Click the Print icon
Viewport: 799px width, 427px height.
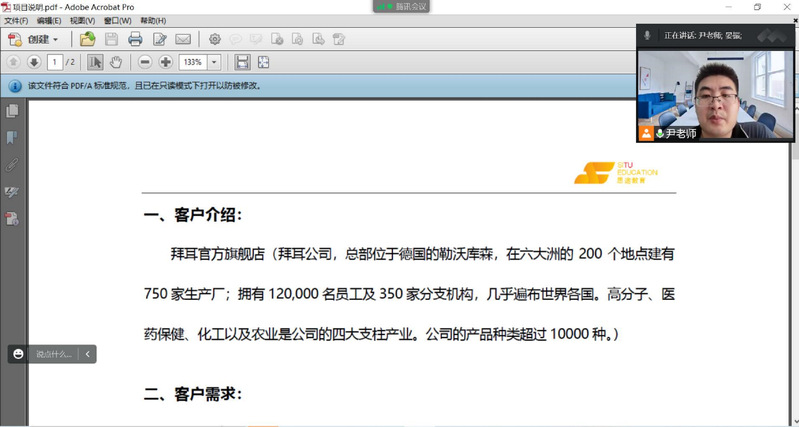[x=135, y=39]
